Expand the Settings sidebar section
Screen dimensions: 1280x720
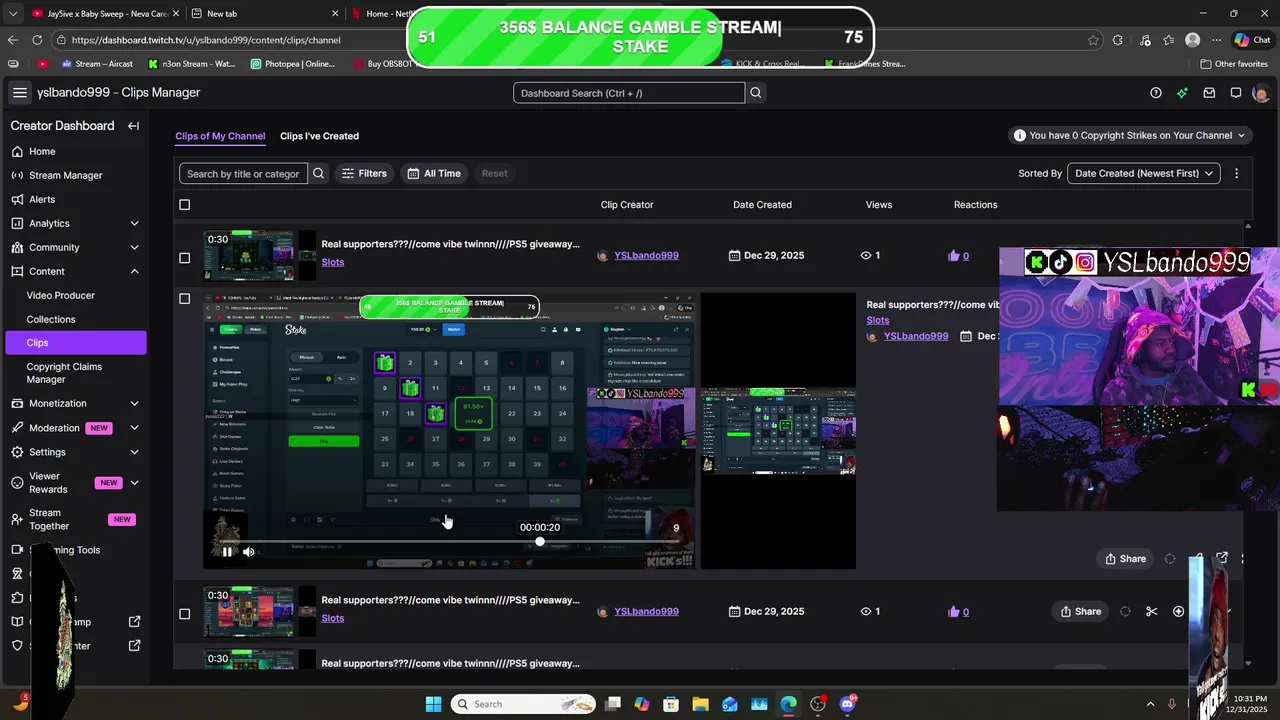tap(134, 452)
